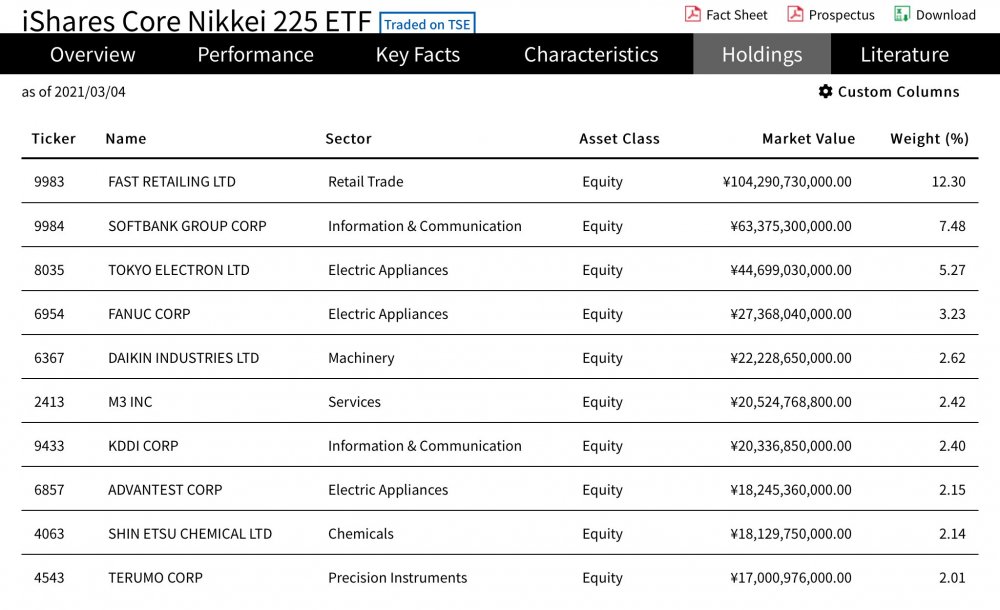The width and height of the screenshot is (1000, 610).
Task: Select the Holdings tab
Action: [762, 55]
